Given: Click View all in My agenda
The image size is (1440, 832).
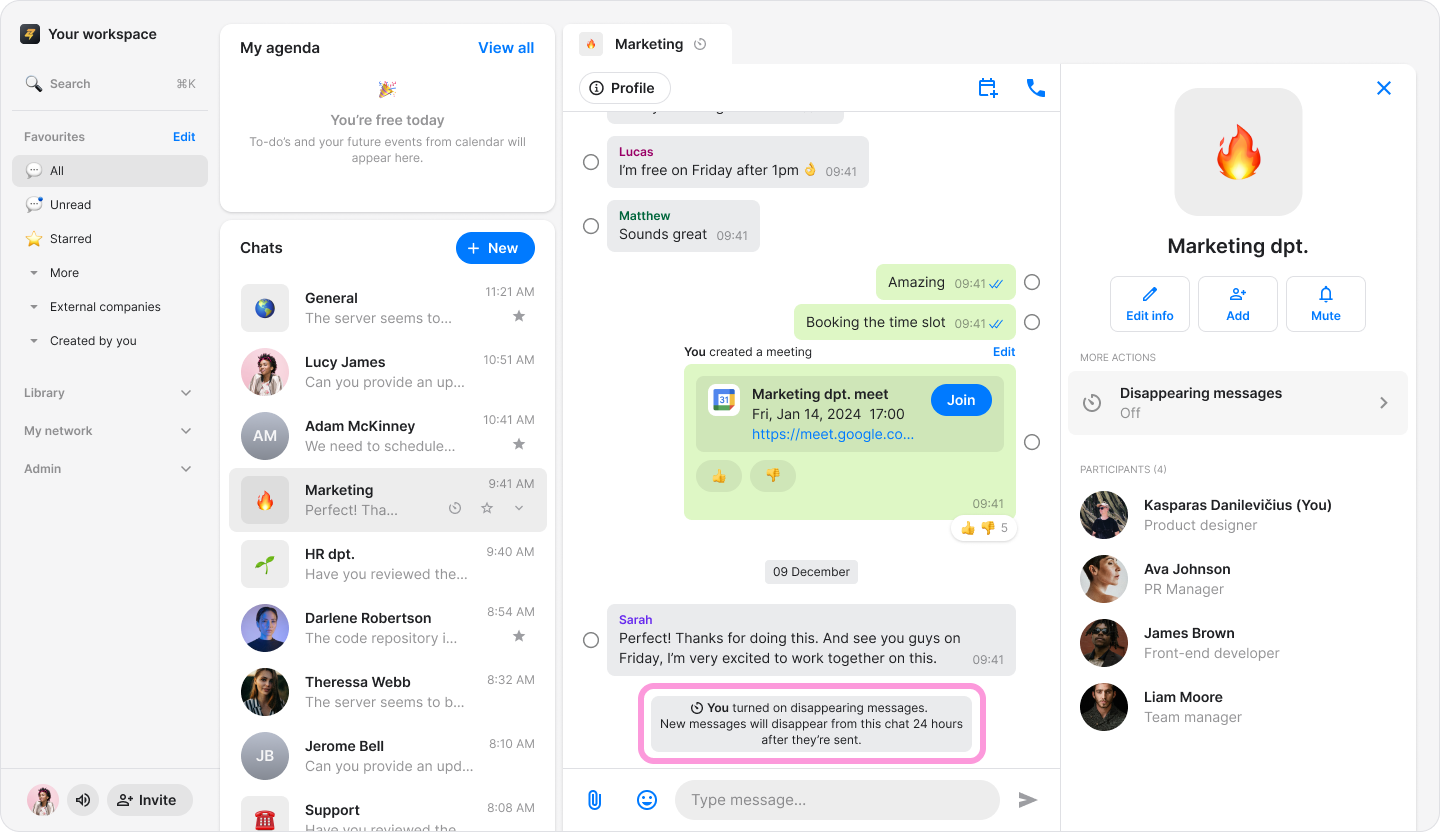Looking at the screenshot, I should point(506,48).
